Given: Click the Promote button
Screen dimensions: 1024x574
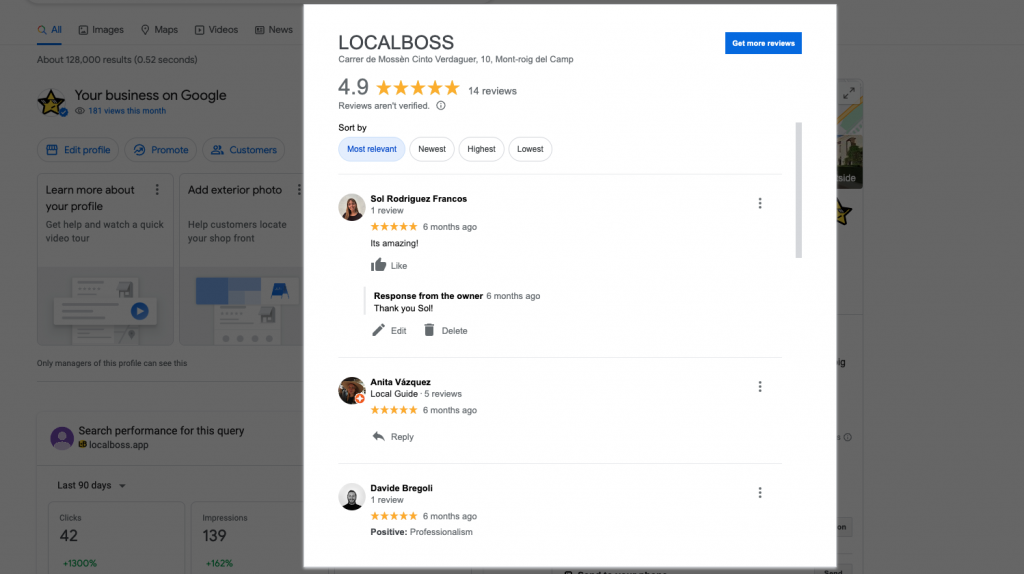Looking at the screenshot, I should tap(161, 150).
